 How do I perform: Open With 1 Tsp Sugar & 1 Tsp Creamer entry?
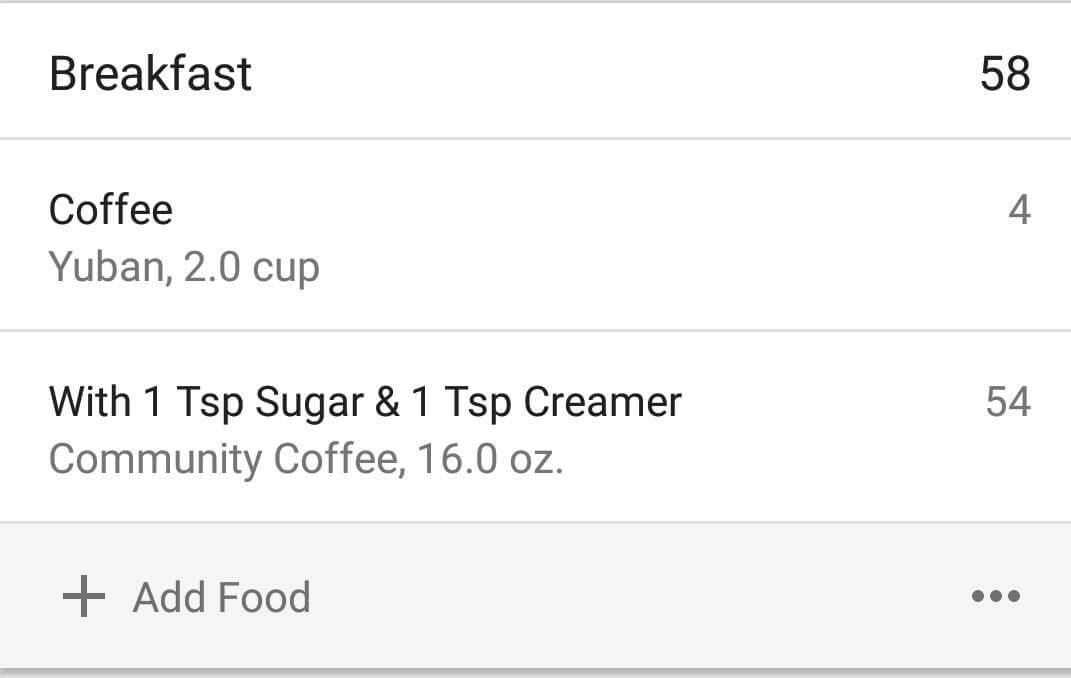coord(536,427)
